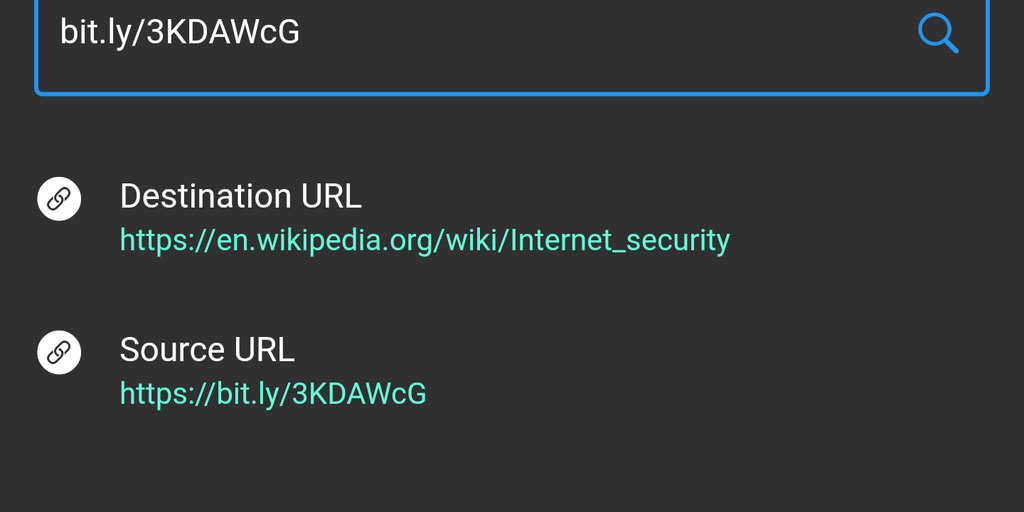Click the chain-link icon beside Destination URL
The height and width of the screenshot is (512, 1024).
click(x=59, y=198)
